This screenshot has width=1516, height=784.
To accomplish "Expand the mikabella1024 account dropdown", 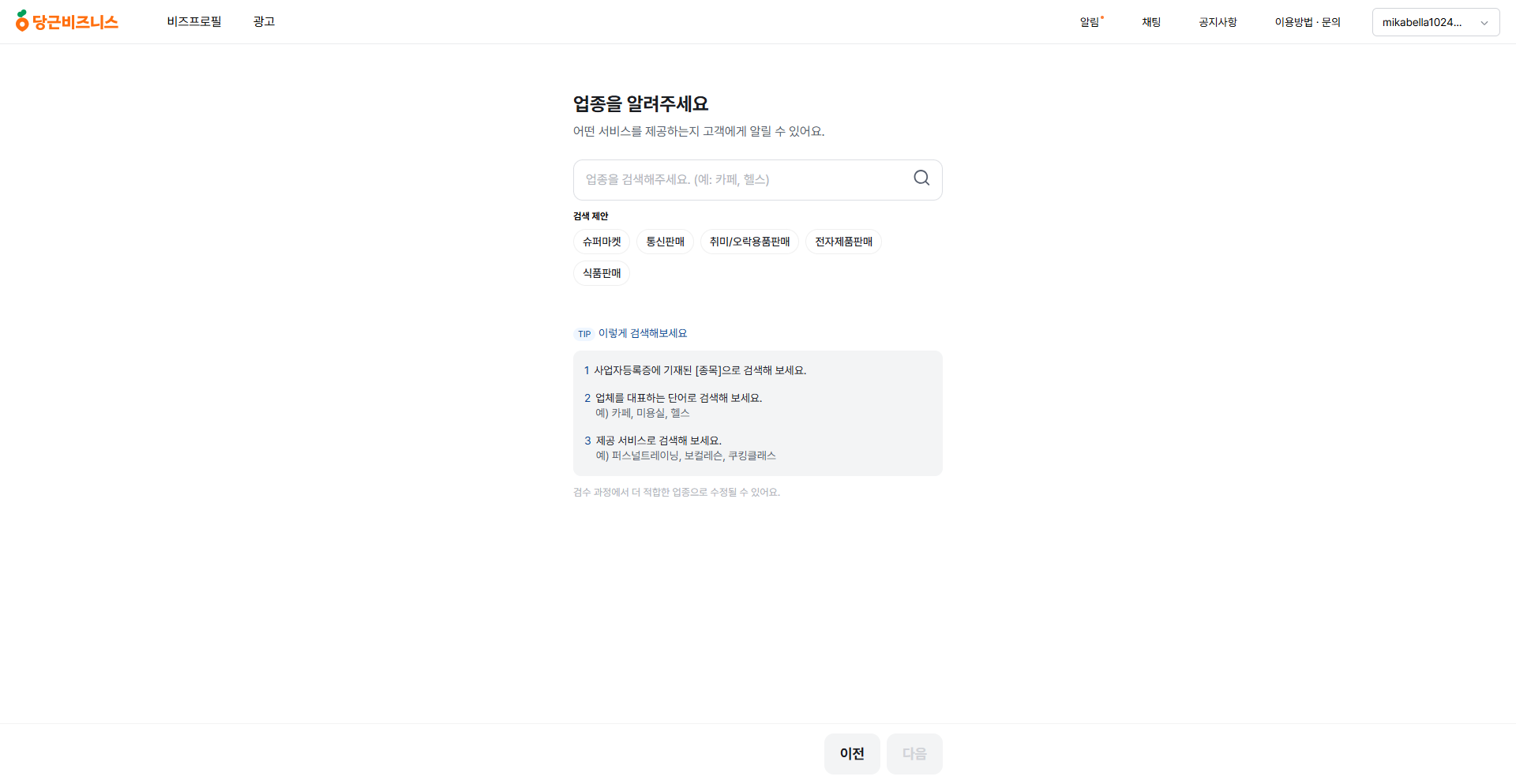I will (1435, 22).
